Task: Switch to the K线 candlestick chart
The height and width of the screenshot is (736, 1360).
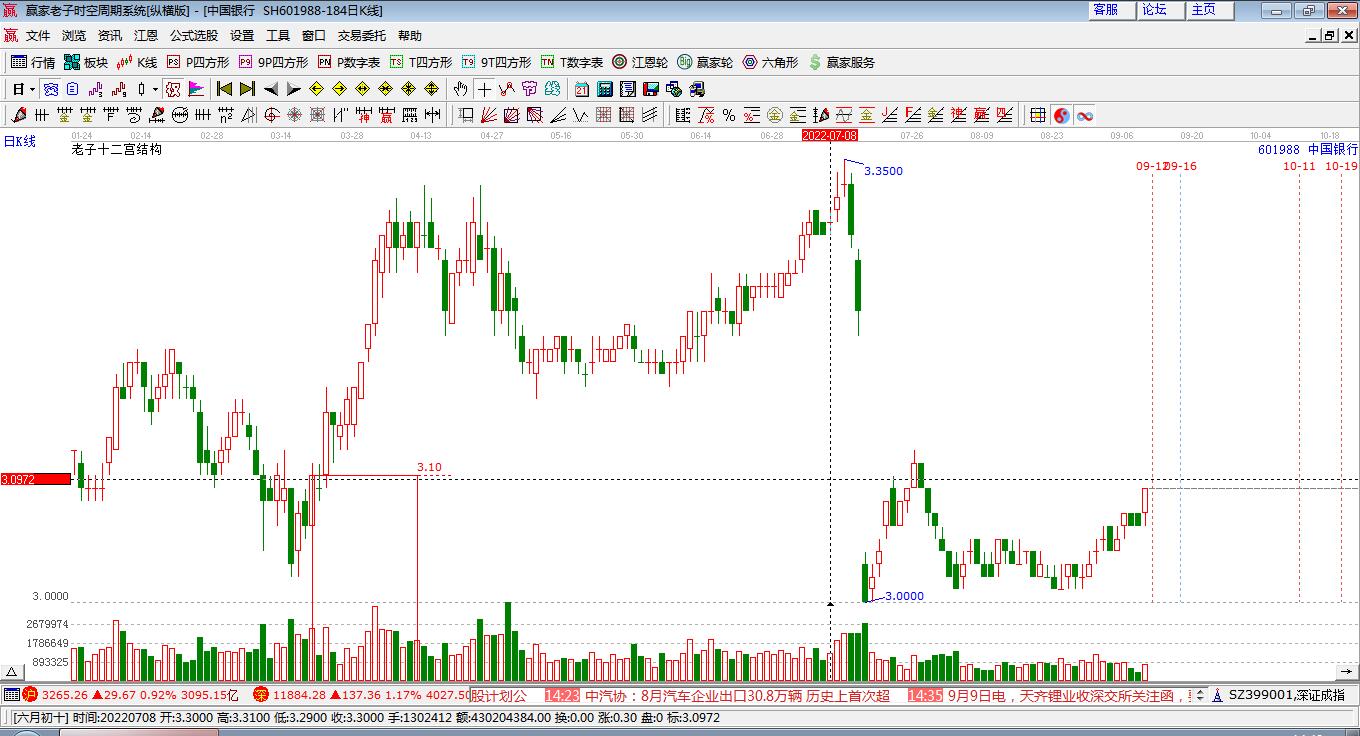Action: pyautogui.click(x=137, y=62)
